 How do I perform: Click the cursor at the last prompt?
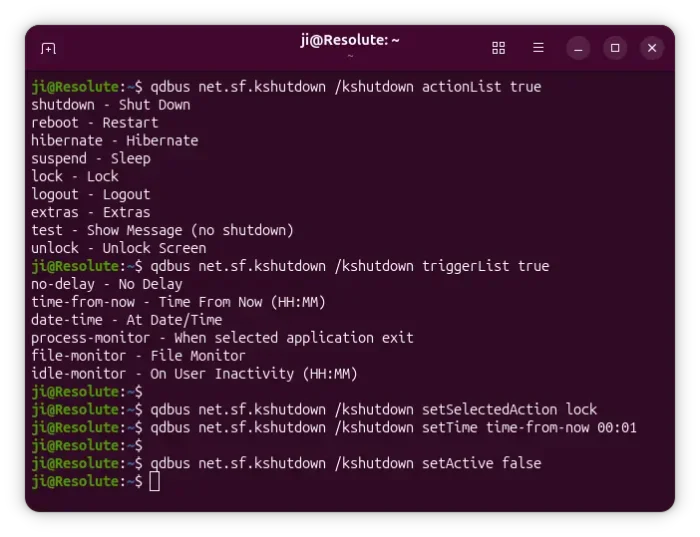tap(154, 482)
